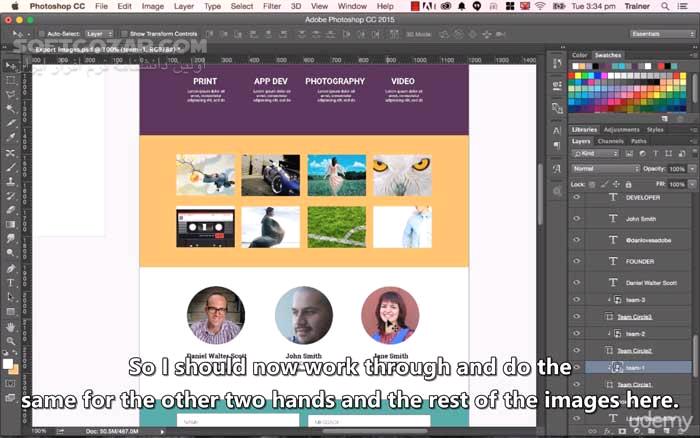Open Spotlight search in menu bar
700x438 pixels.
[665, 6]
